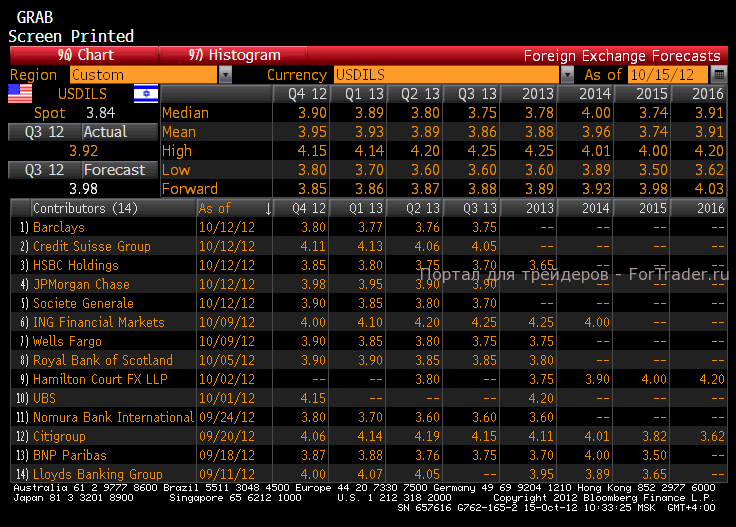Click the Israel flag icon
Image resolution: width=736 pixels, height=527 pixels.
point(146,93)
